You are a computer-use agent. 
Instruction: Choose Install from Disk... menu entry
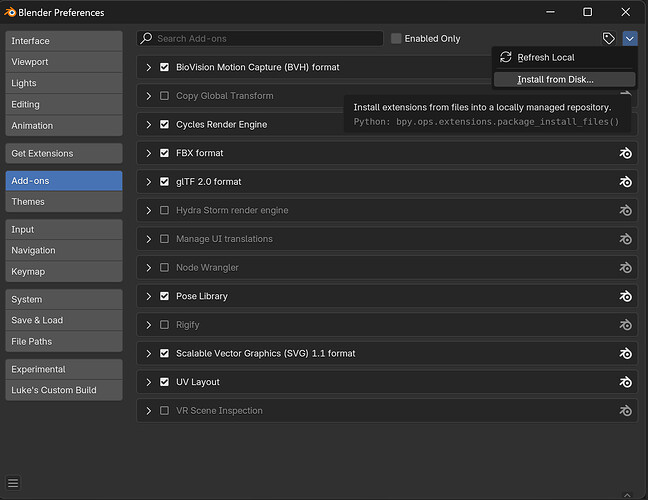click(x=565, y=79)
